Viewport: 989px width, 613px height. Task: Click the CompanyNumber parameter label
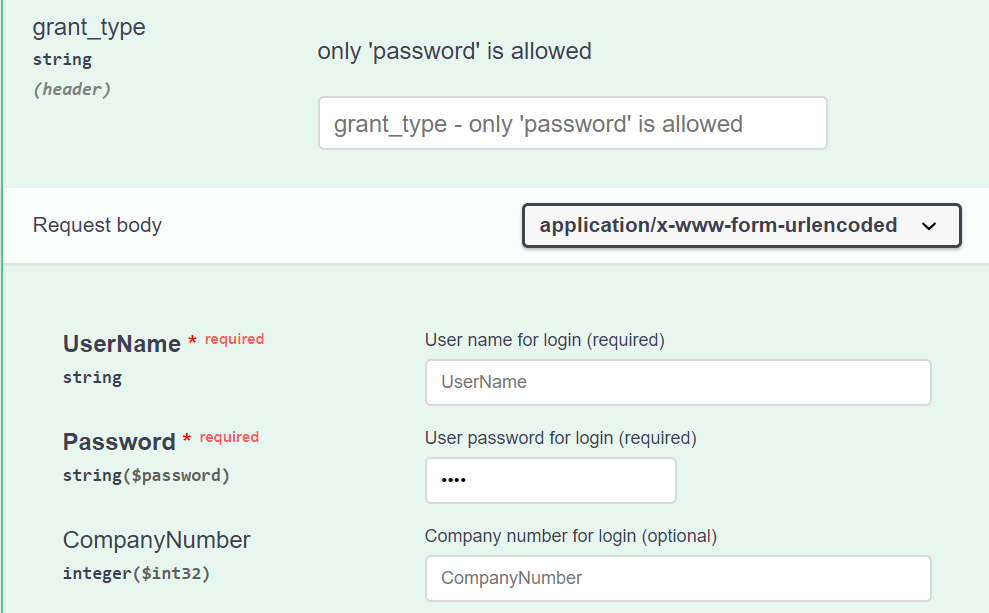156,540
